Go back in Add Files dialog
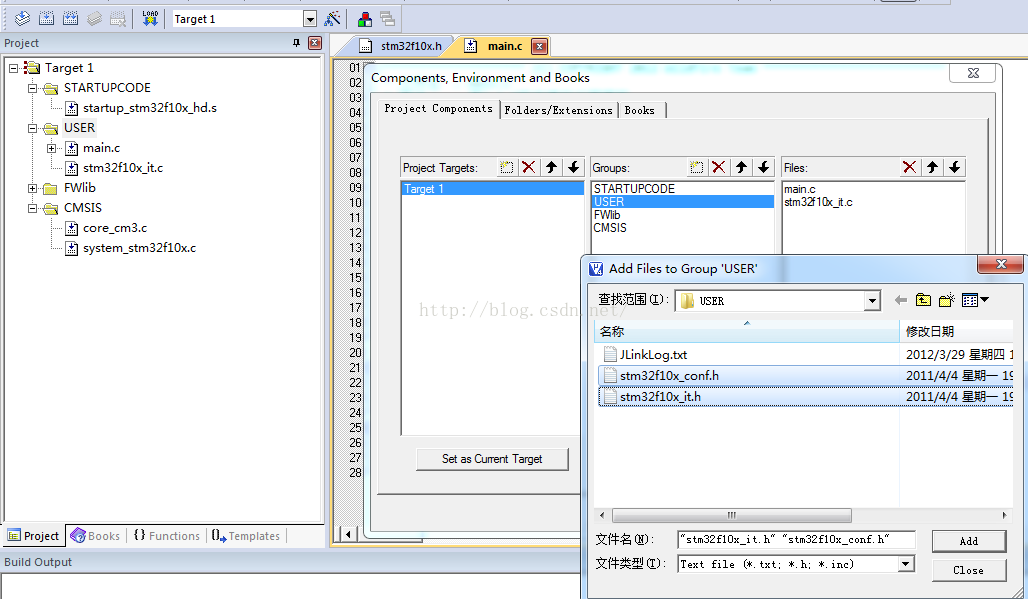Viewport: 1028px width, 599px height. pyautogui.click(x=901, y=300)
